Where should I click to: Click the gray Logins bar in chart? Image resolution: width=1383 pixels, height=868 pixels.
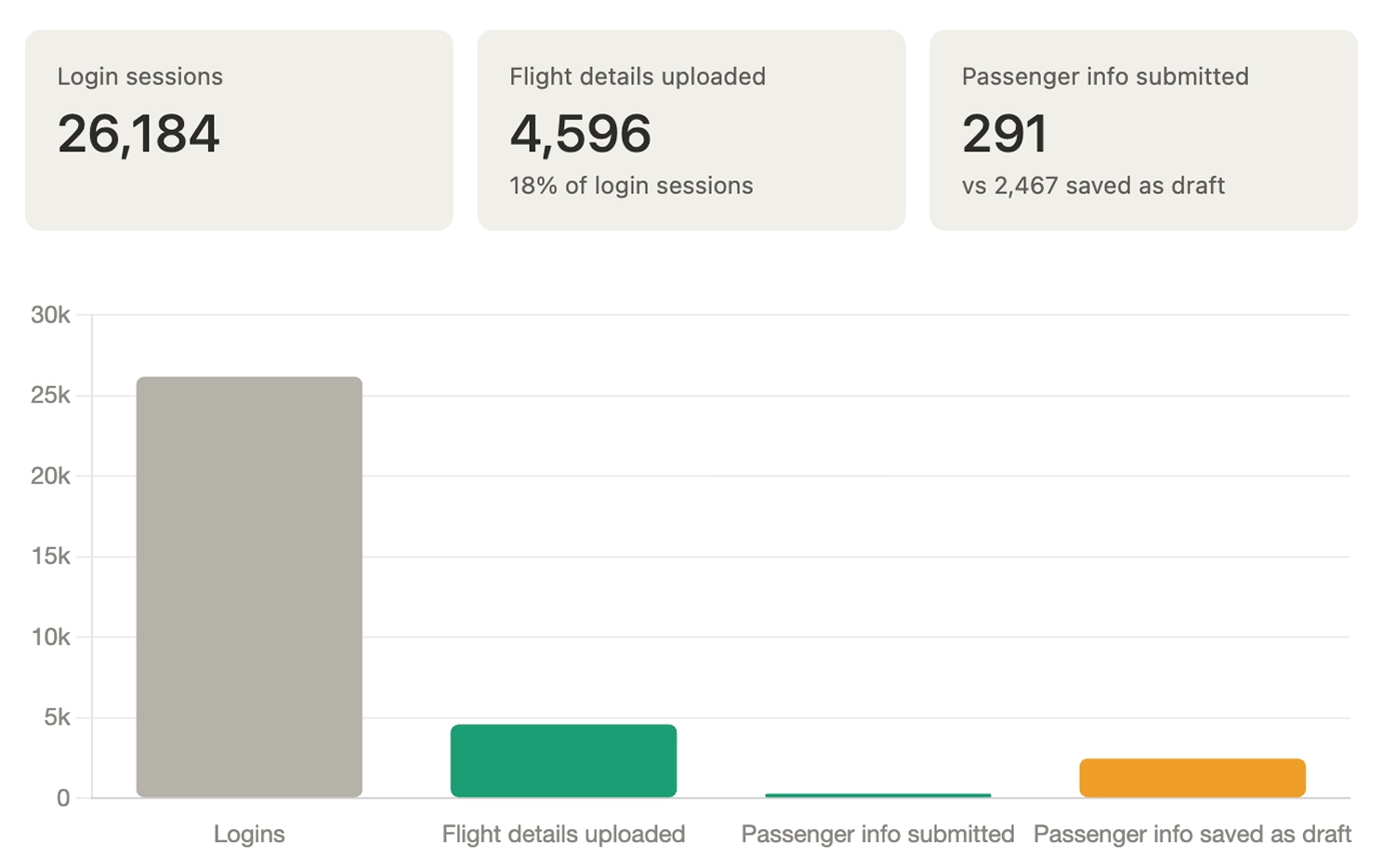click(x=249, y=585)
